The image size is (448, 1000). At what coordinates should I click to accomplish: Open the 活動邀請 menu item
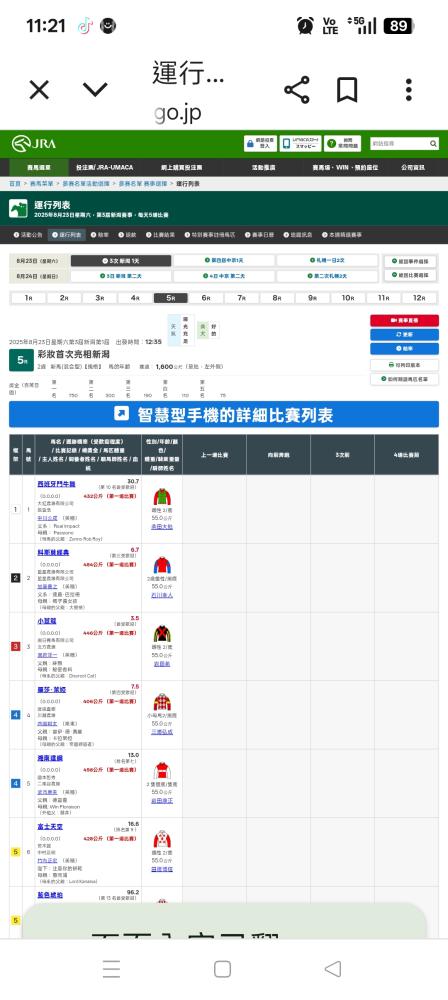tap(263, 167)
